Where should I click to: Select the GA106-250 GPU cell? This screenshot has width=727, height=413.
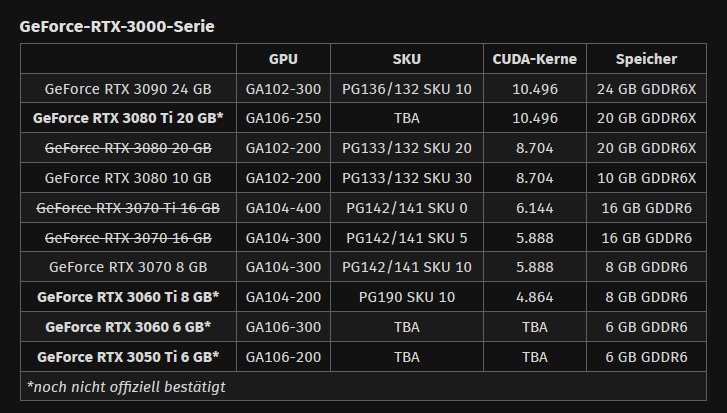click(x=283, y=118)
